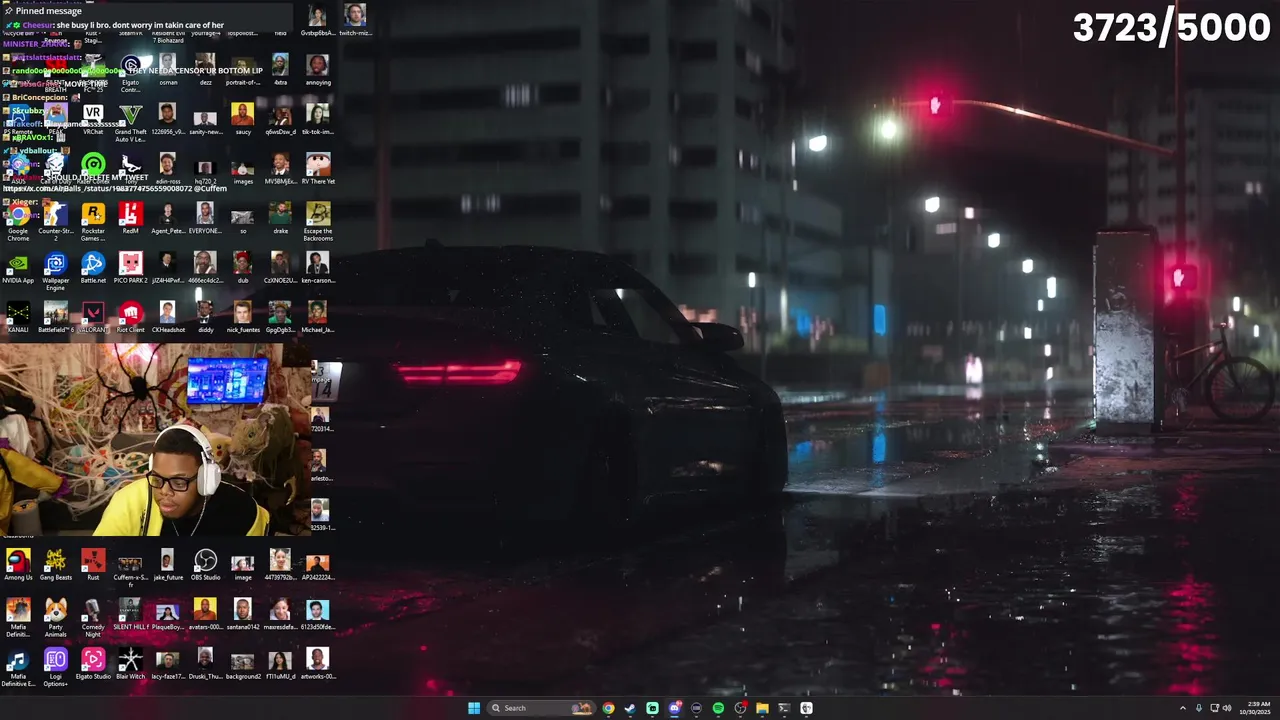
Task: Select the Blair Witch desktop icon
Action: click(x=130, y=664)
